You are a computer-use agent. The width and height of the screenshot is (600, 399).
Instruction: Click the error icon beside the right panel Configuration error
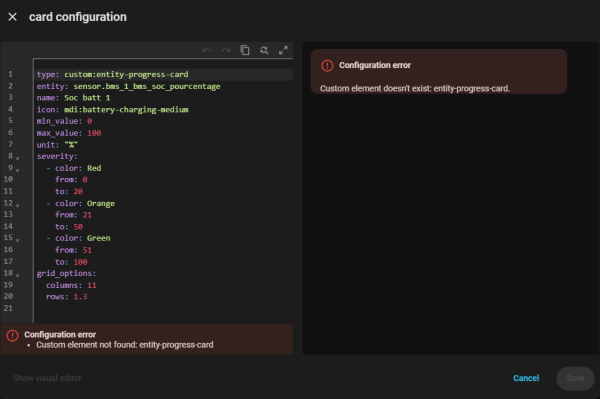pyautogui.click(x=327, y=65)
